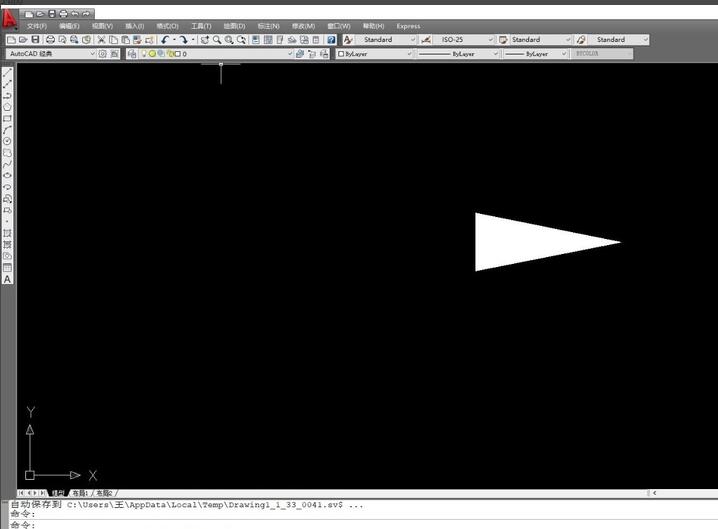This screenshot has height=529, width=718.
Task: Expand the ISO-25 dimension style dropdown
Action: coord(490,40)
